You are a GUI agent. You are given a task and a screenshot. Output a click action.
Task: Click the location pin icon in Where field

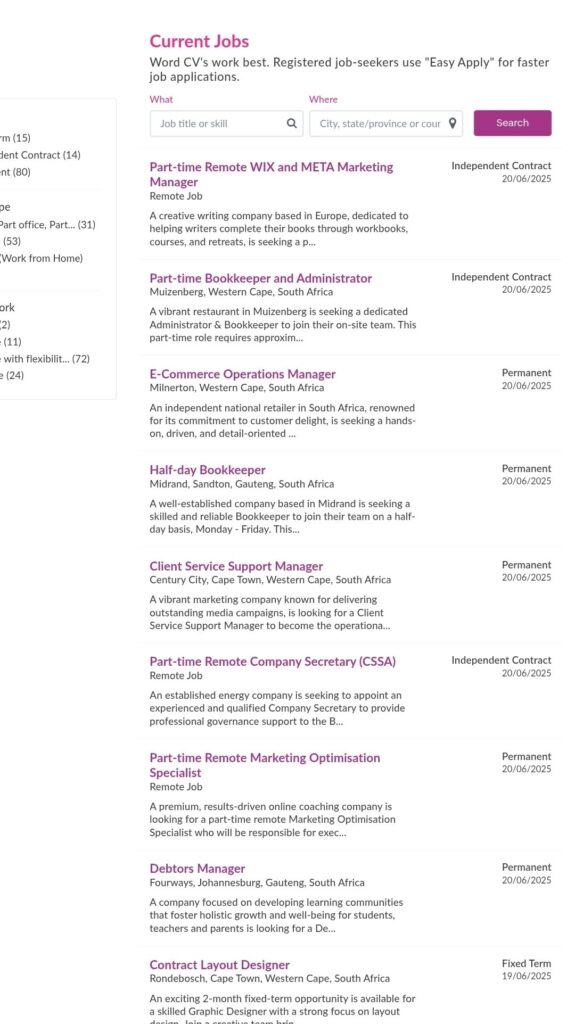click(x=452, y=123)
